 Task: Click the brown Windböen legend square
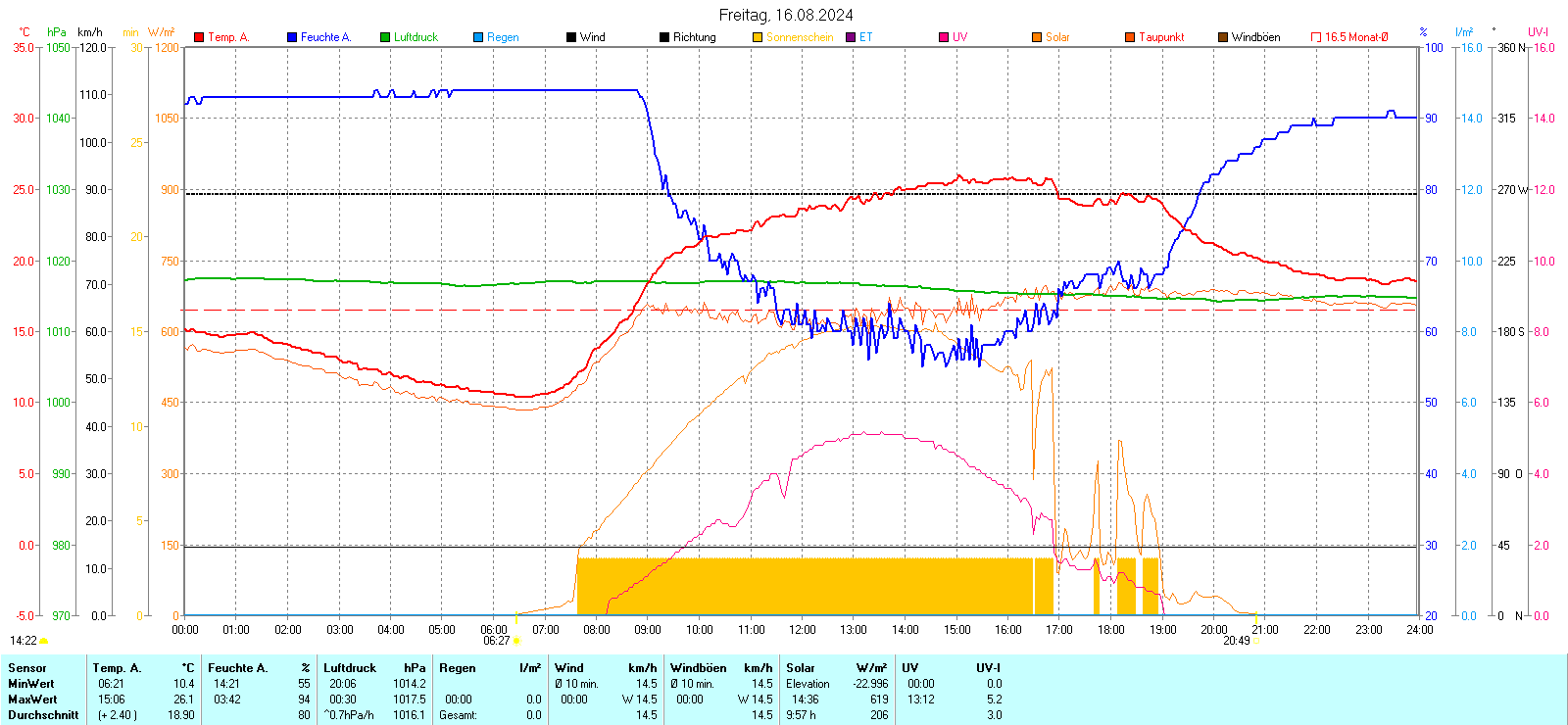(1223, 37)
